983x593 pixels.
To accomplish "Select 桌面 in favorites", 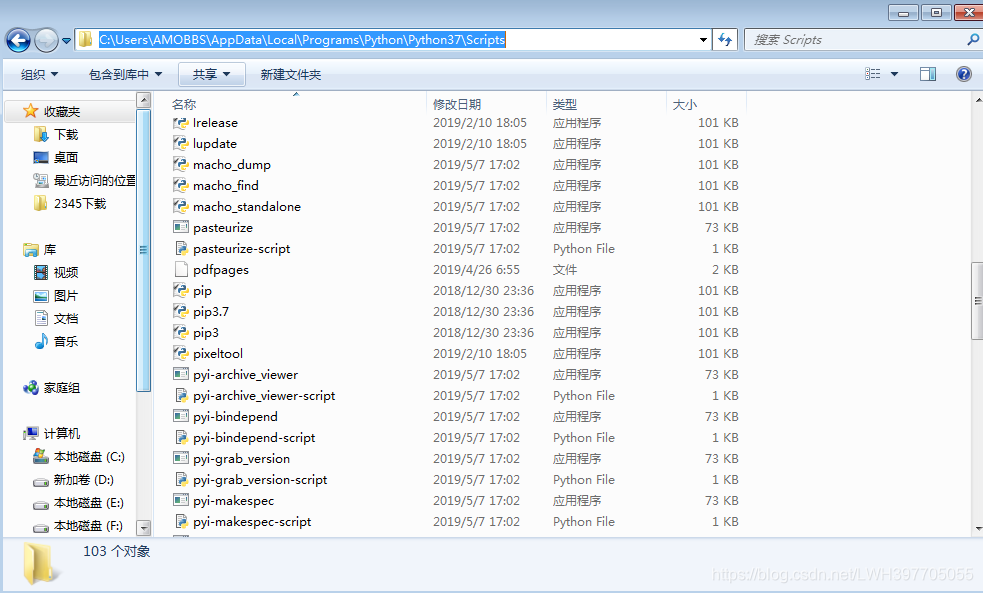I will (66, 157).
